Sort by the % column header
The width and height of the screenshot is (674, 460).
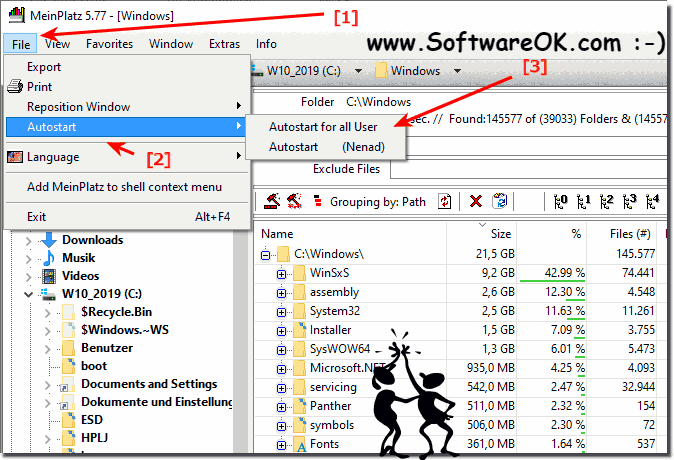tap(552, 234)
